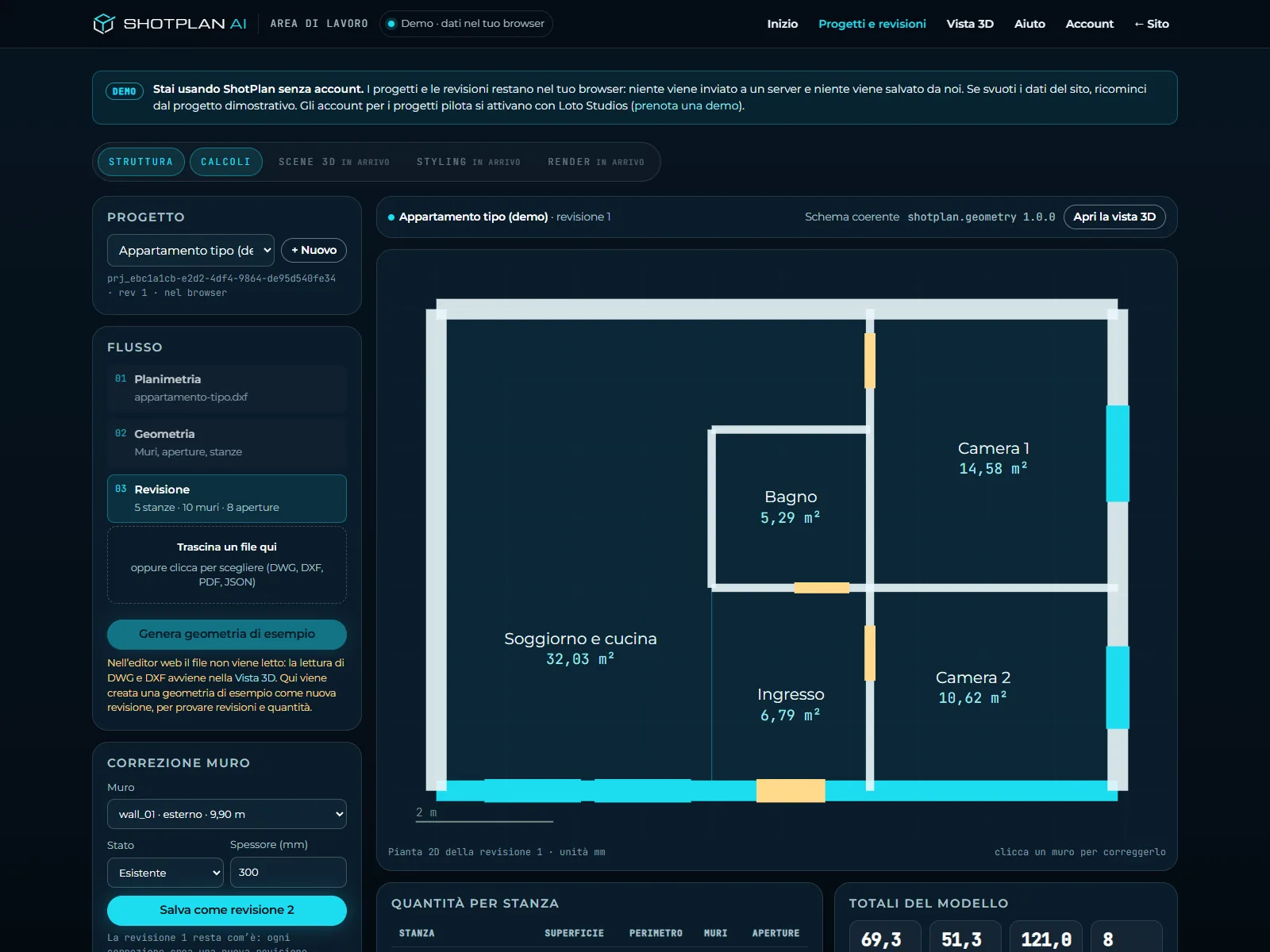Select the 02 Geometria flow step

coord(227,443)
